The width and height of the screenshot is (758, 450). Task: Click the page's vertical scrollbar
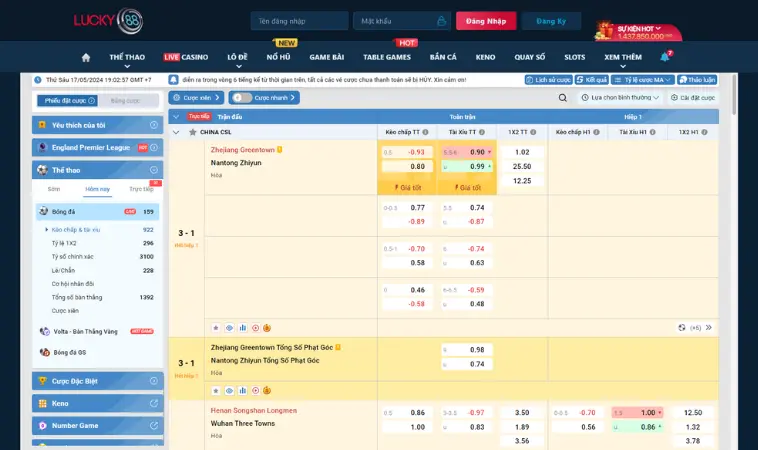[x=738, y=200]
